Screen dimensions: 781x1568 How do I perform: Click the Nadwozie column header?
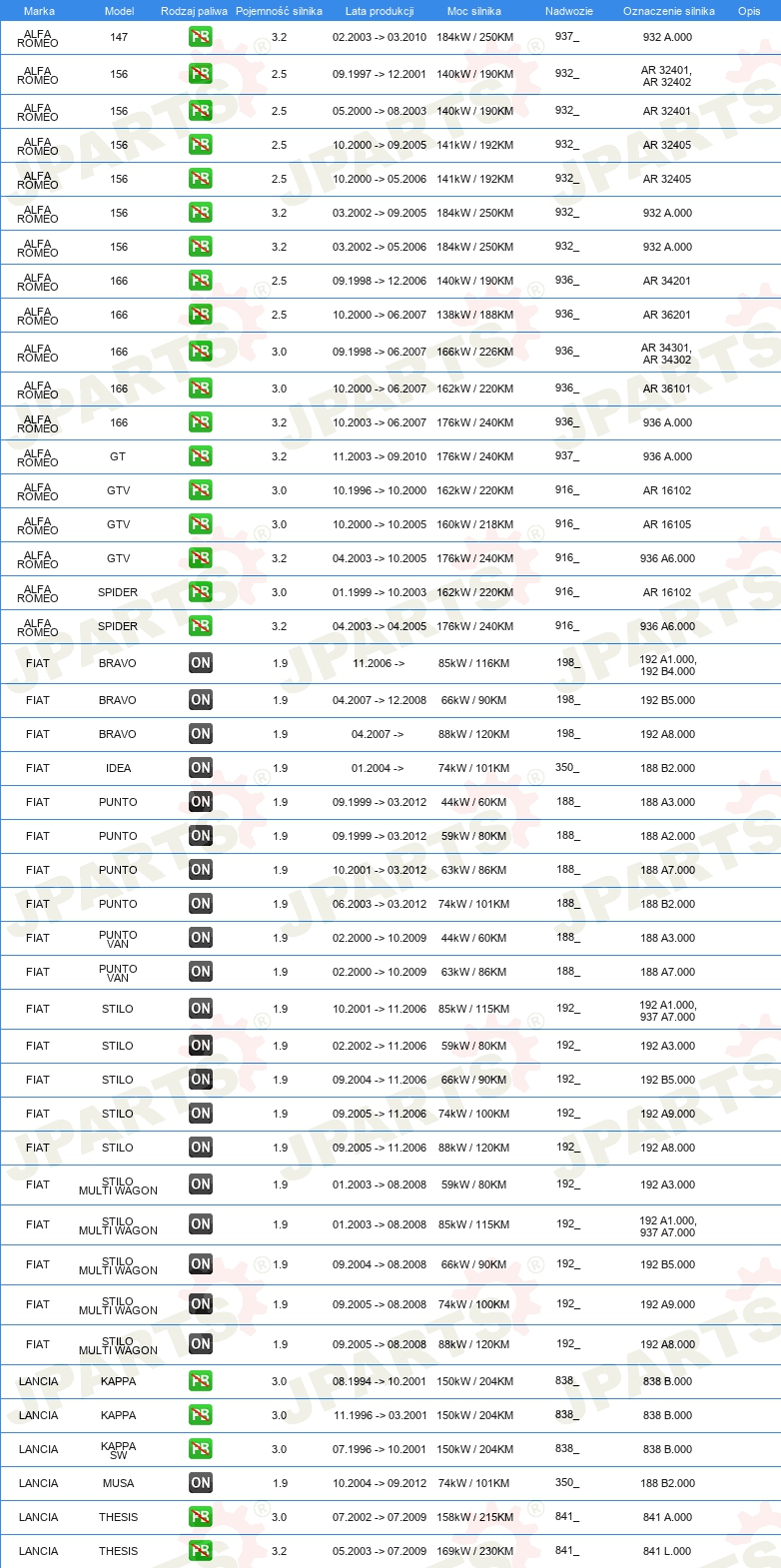point(569,11)
